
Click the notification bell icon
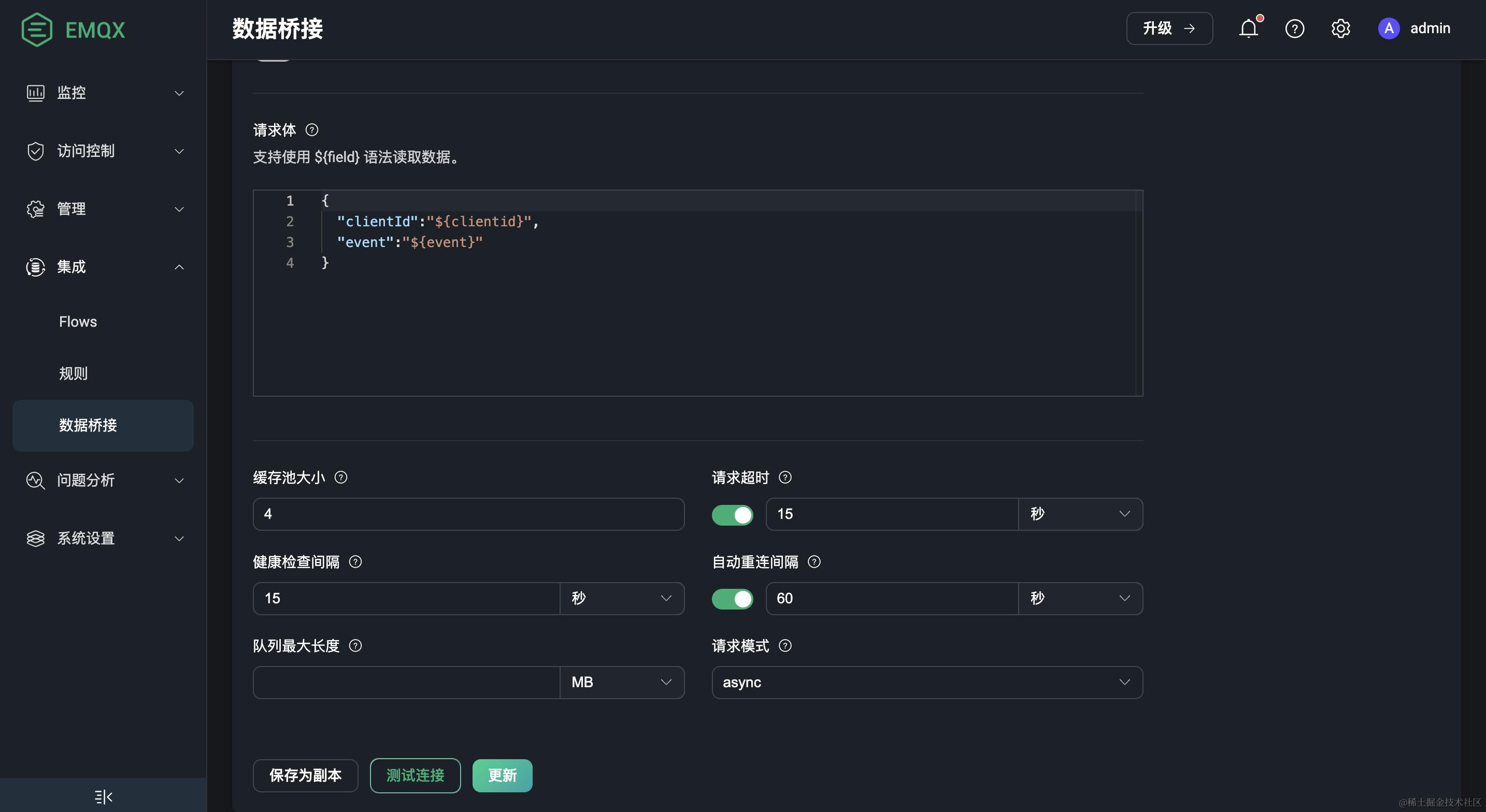point(1248,28)
